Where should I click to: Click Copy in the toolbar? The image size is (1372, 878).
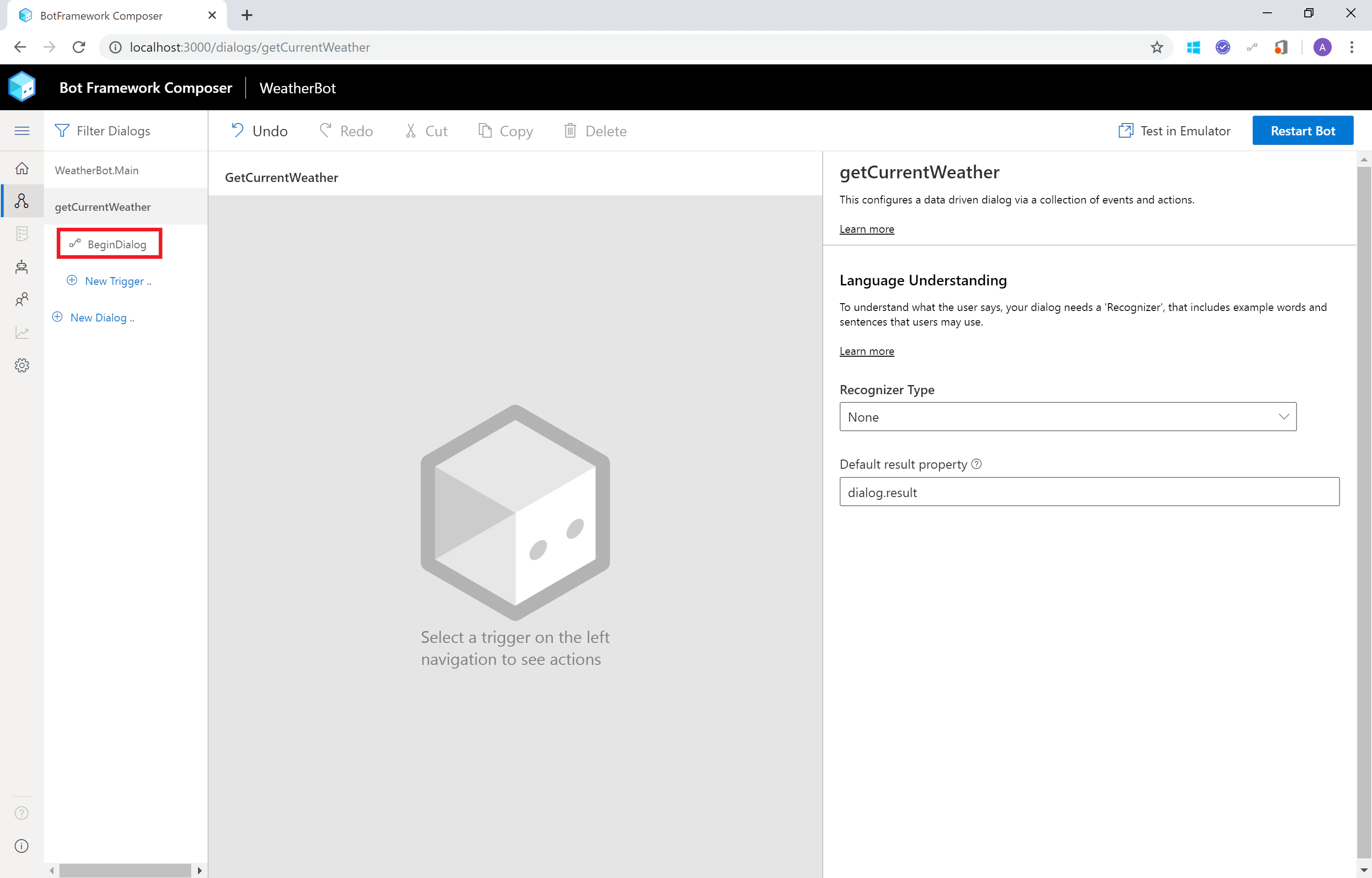[x=505, y=131]
